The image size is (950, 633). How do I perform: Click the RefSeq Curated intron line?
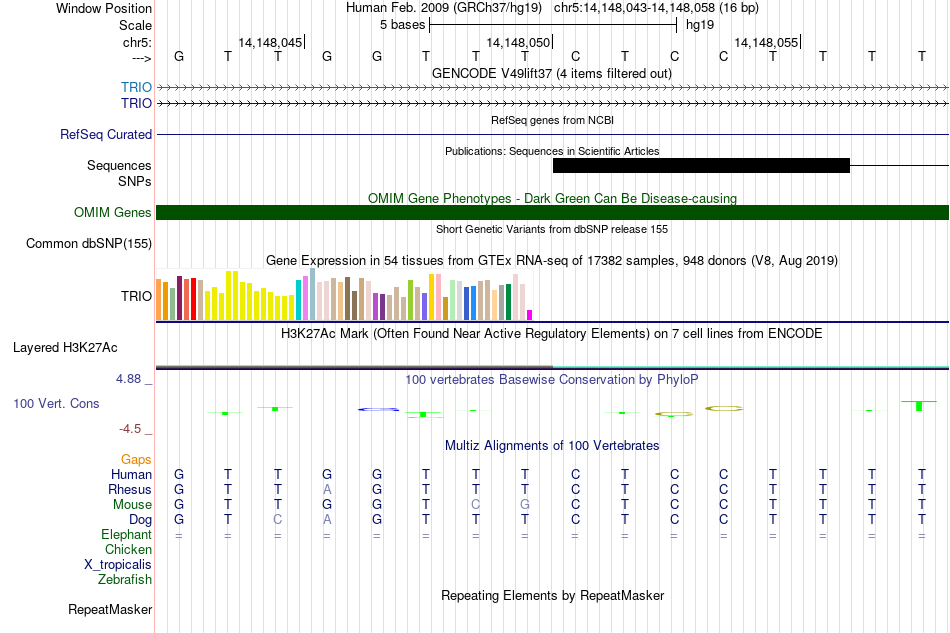(x=552, y=134)
